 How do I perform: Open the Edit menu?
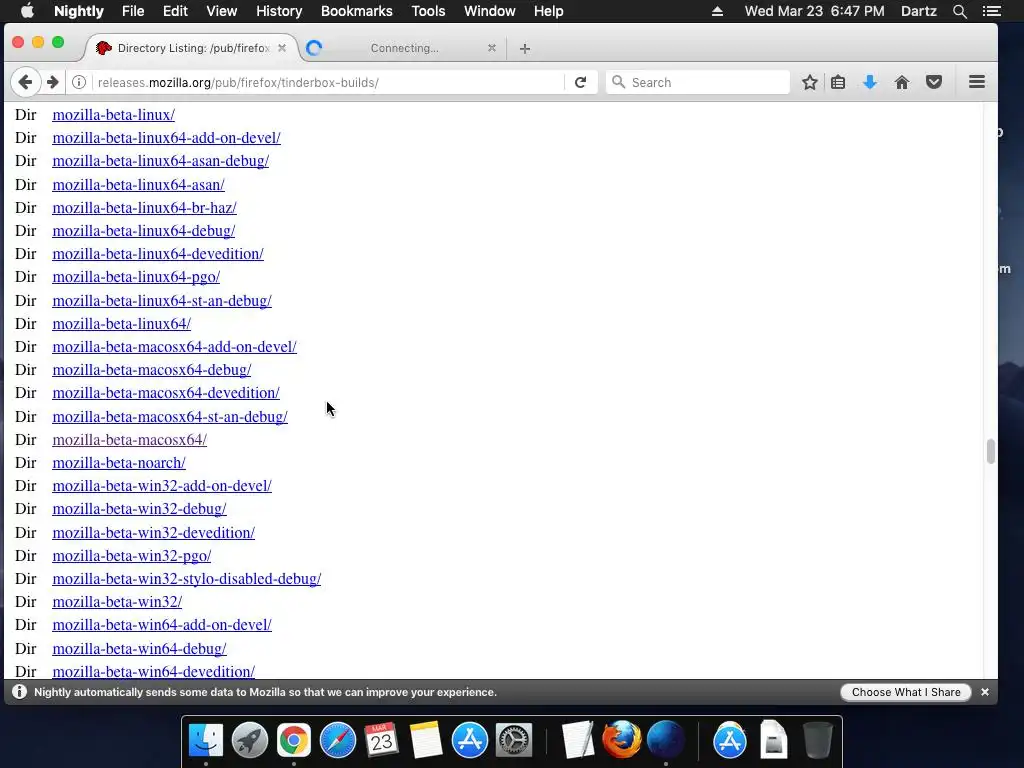(175, 11)
